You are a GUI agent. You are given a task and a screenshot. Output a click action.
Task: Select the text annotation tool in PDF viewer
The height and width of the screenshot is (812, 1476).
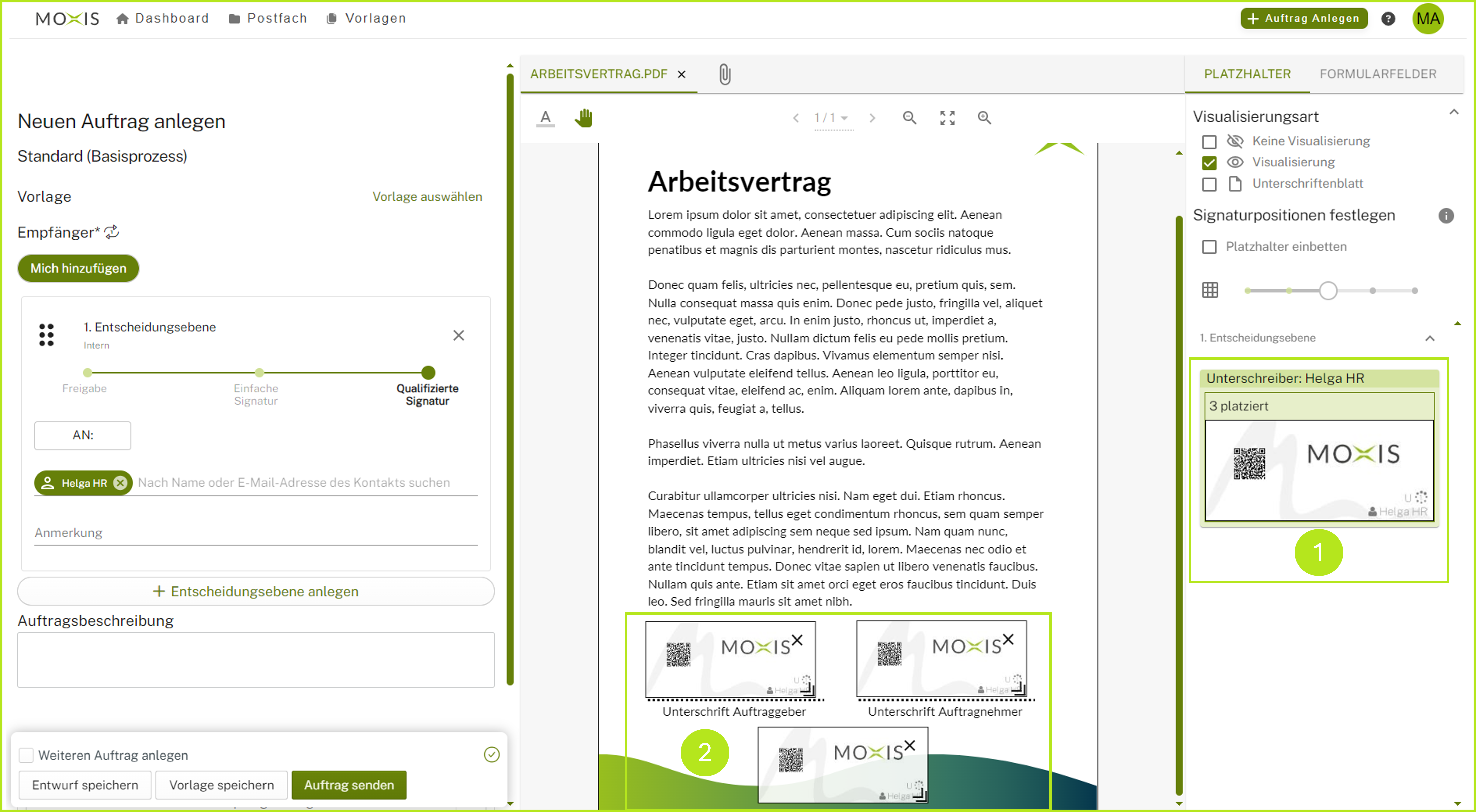(x=545, y=117)
